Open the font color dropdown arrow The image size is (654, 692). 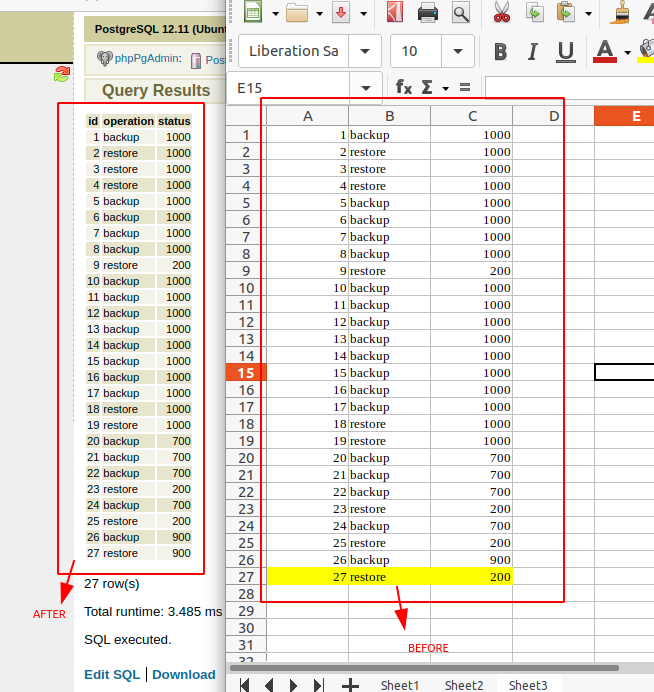tap(627, 53)
